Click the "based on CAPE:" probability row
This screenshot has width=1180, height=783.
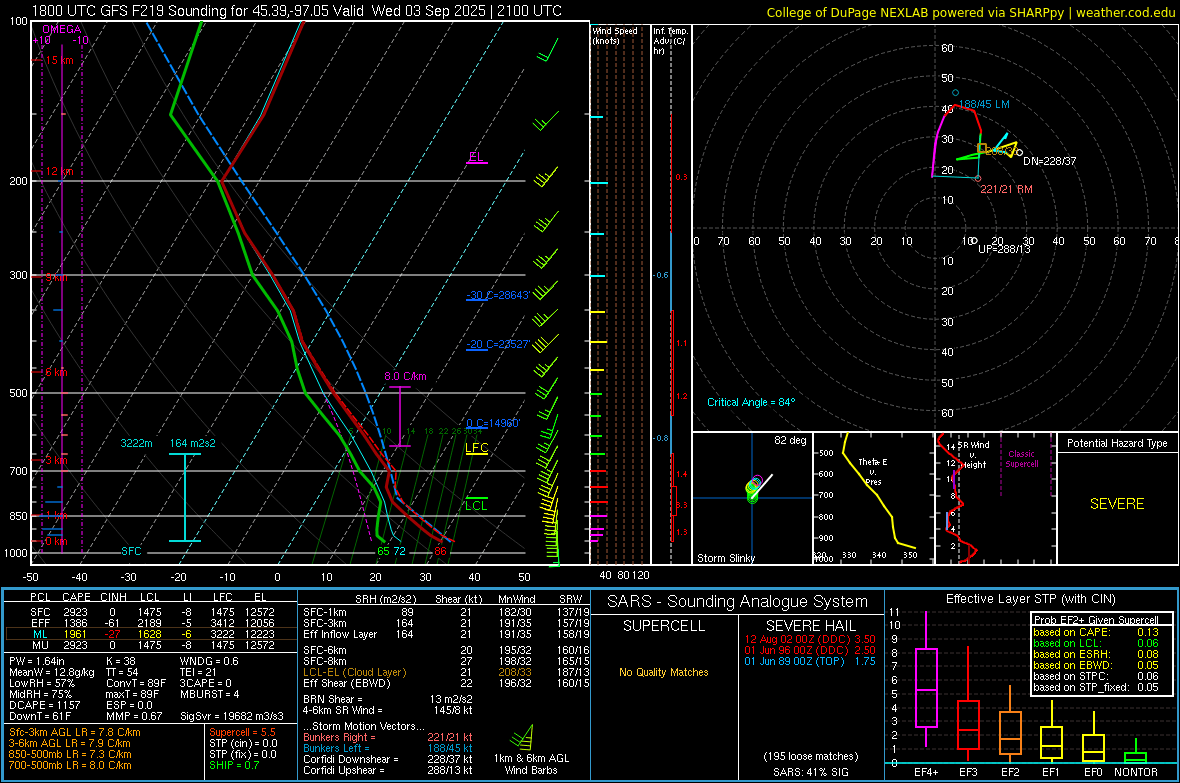(x=1096, y=632)
